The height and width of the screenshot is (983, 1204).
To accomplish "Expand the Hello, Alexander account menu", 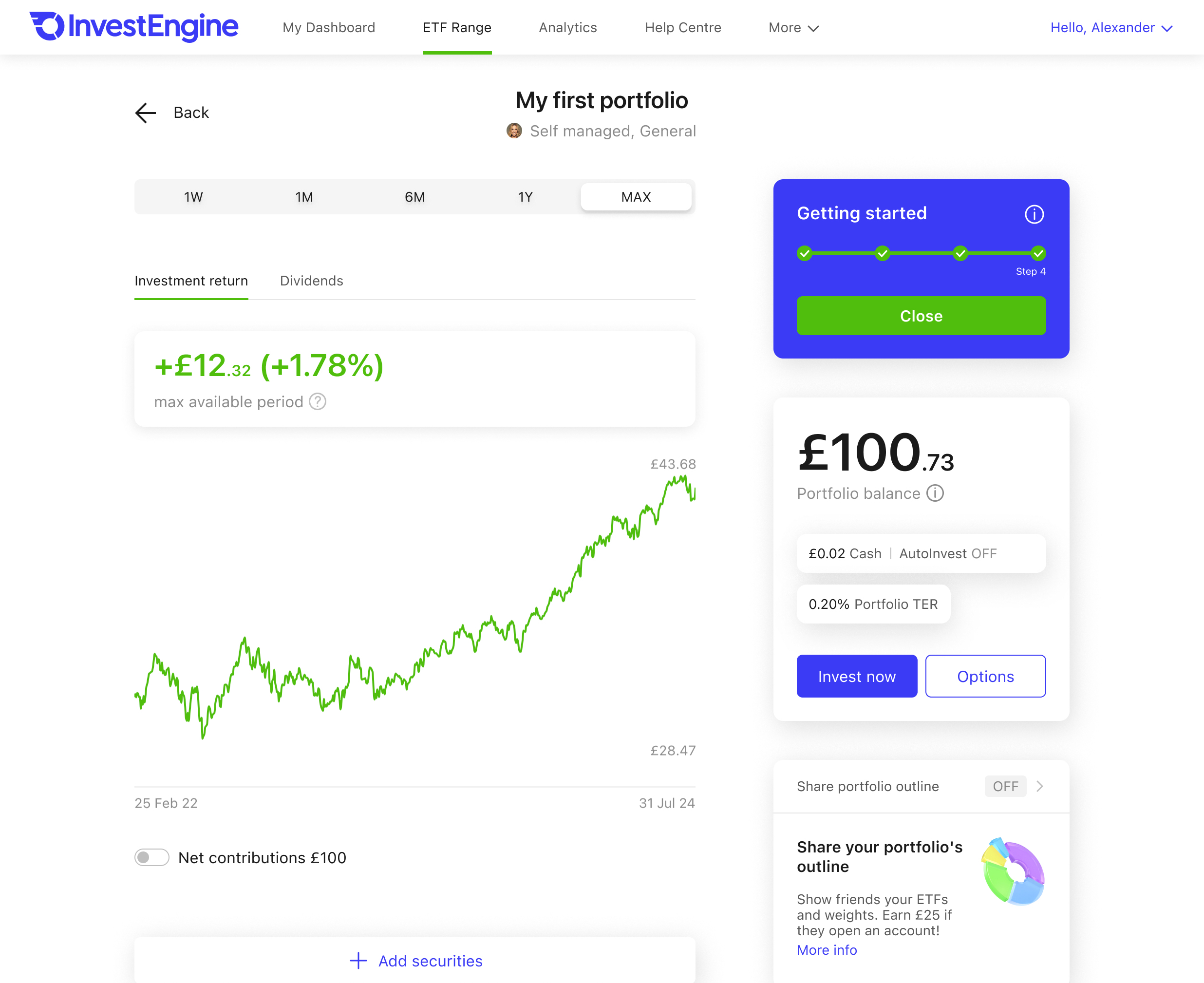I will pos(1111,27).
